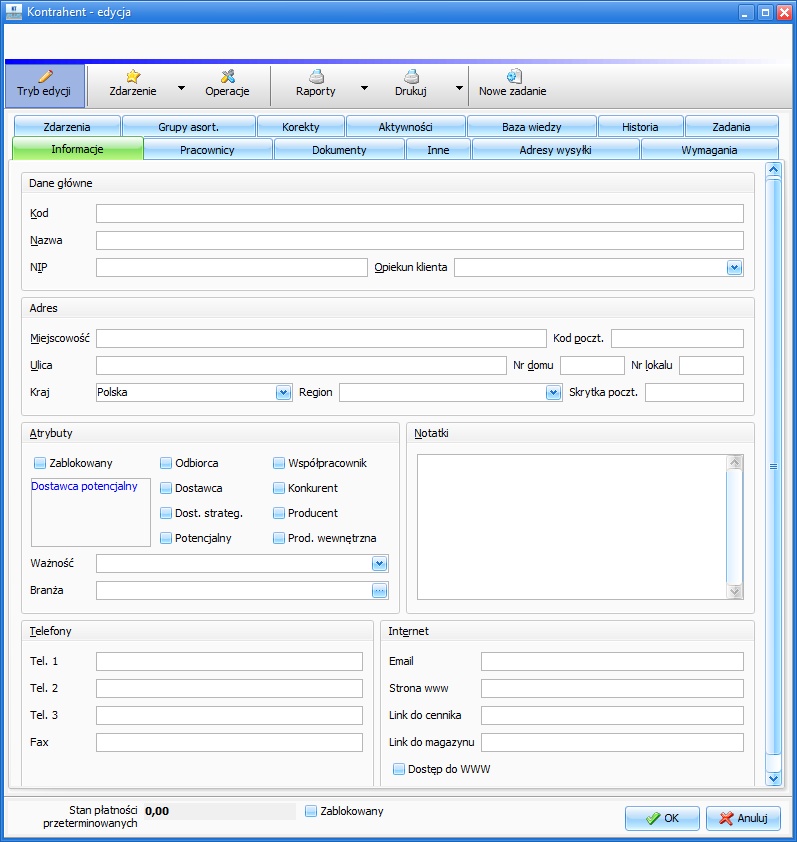This screenshot has width=797, height=842.
Task: Switch to the Aktywności tab
Action: click(x=405, y=127)
